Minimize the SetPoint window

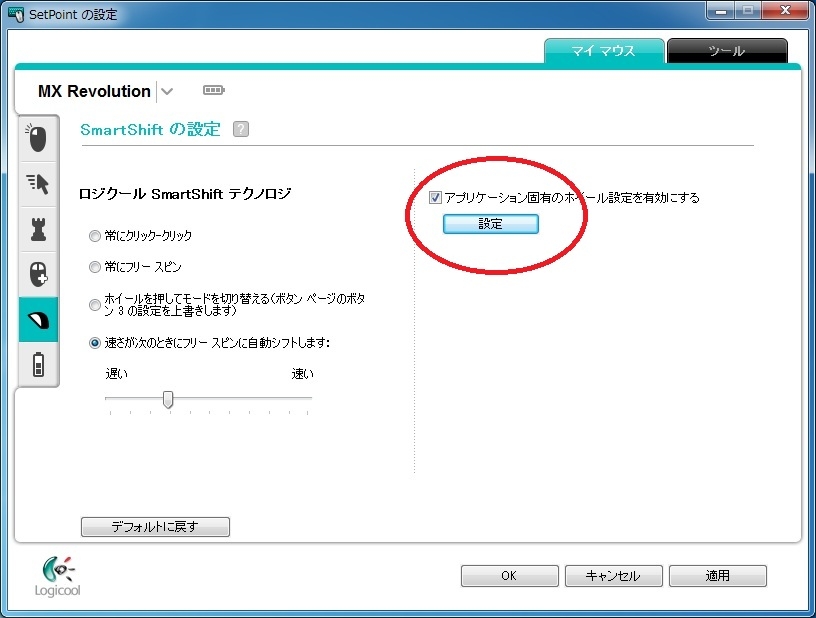coord(721,11)
